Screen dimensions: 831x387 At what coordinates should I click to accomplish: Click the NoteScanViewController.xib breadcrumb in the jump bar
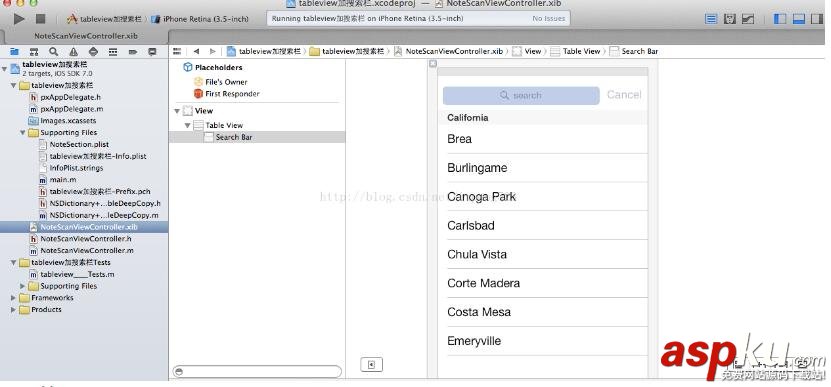tap(448, 51)
